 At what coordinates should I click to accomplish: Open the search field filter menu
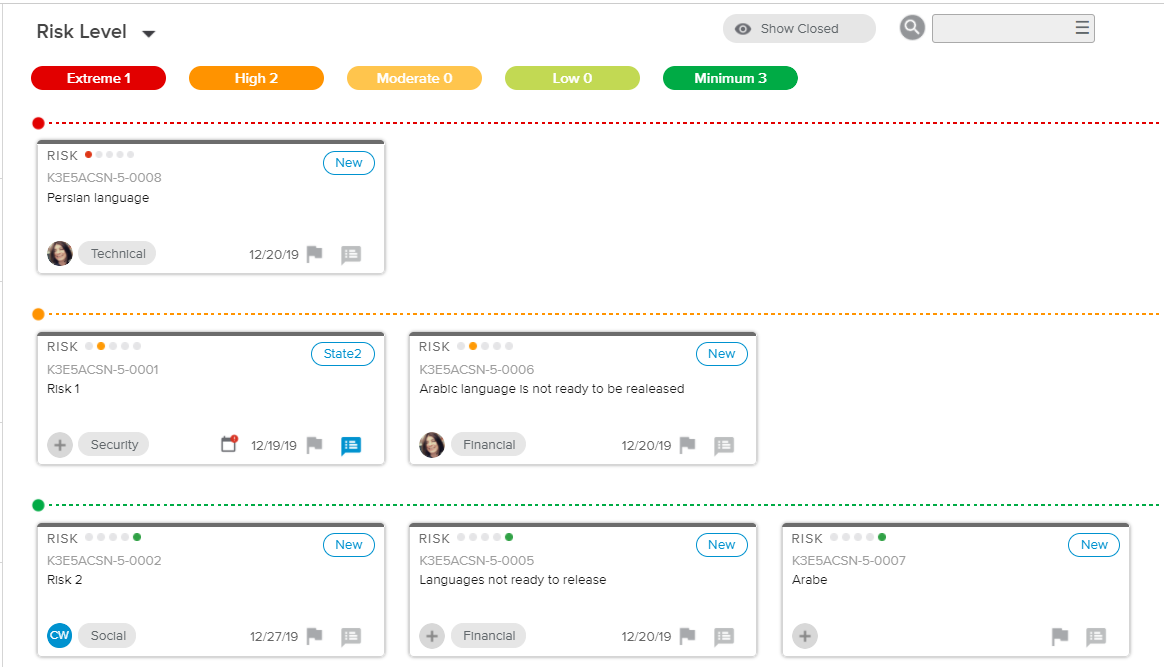(x=1082, y=28)
